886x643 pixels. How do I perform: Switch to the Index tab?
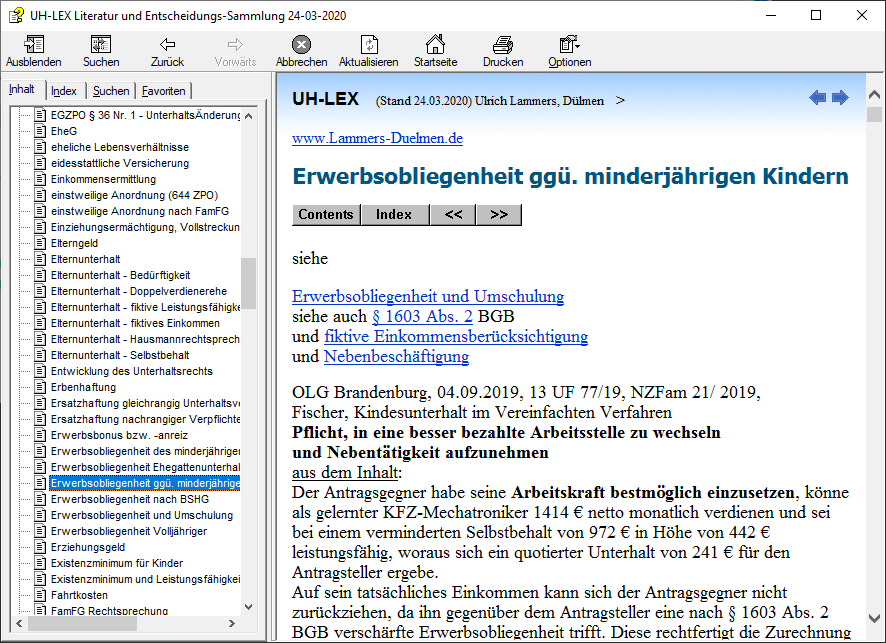64,91
